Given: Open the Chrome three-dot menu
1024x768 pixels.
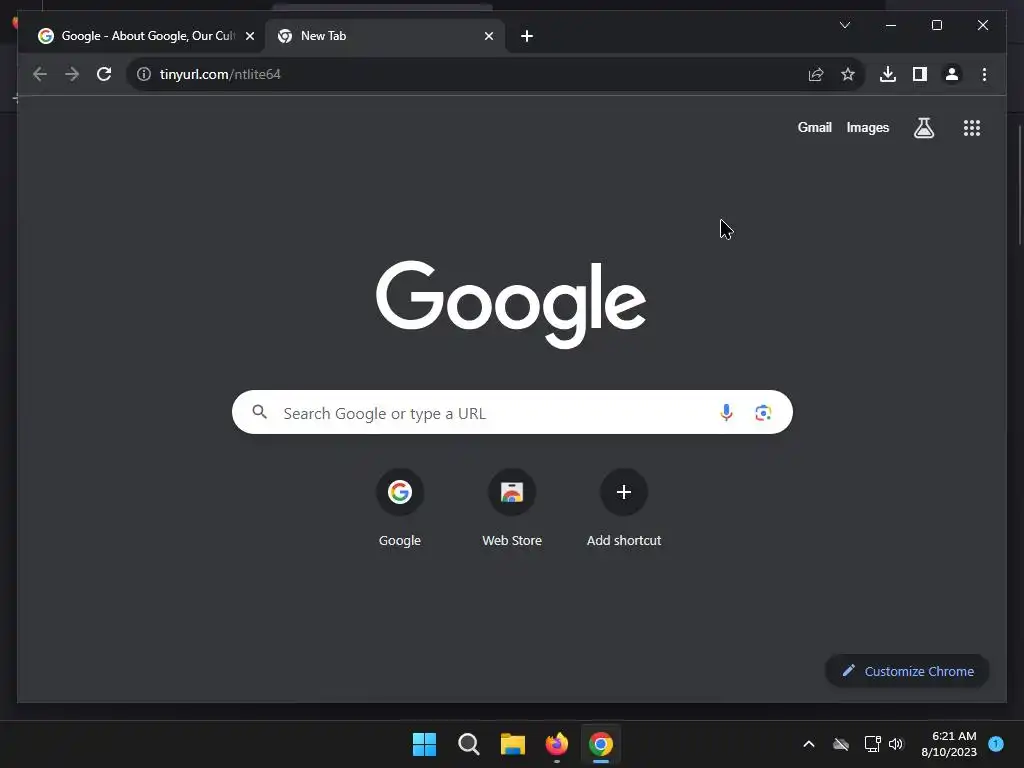Looking at the screenshot, I should pos(984,74).
